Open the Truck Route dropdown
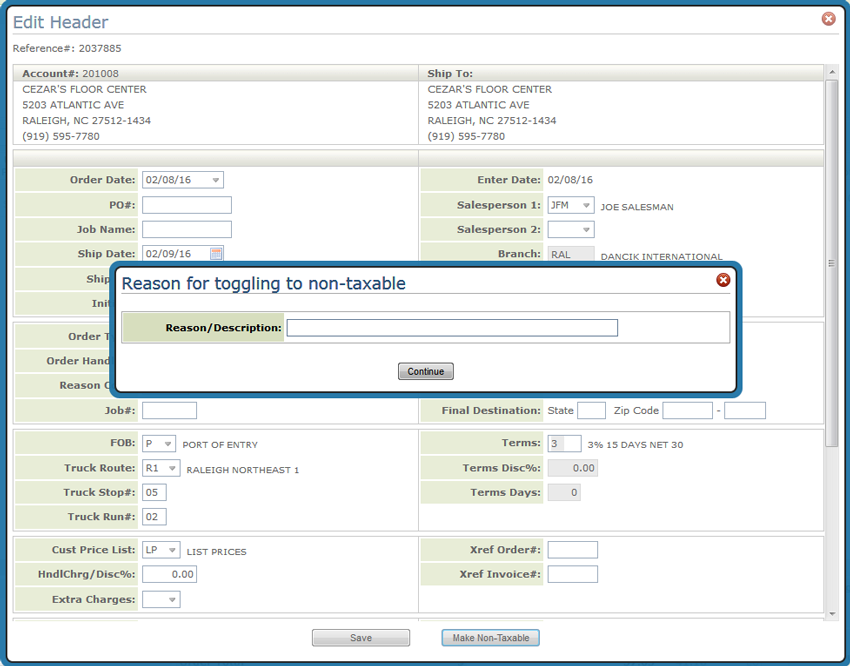The width and height of the screenshot is (850, 666). click(x=172, y=468)
